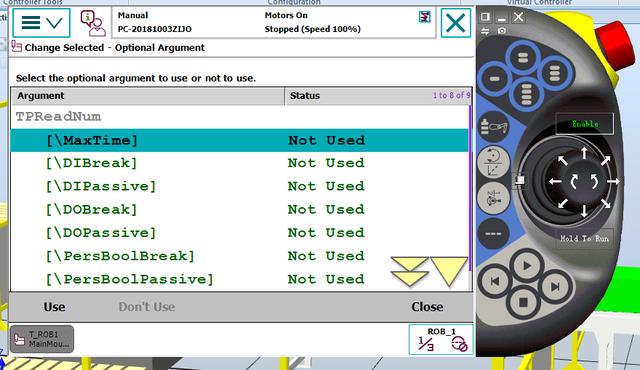
Task: Click the Hold To Run button
Action: [584, 239]
